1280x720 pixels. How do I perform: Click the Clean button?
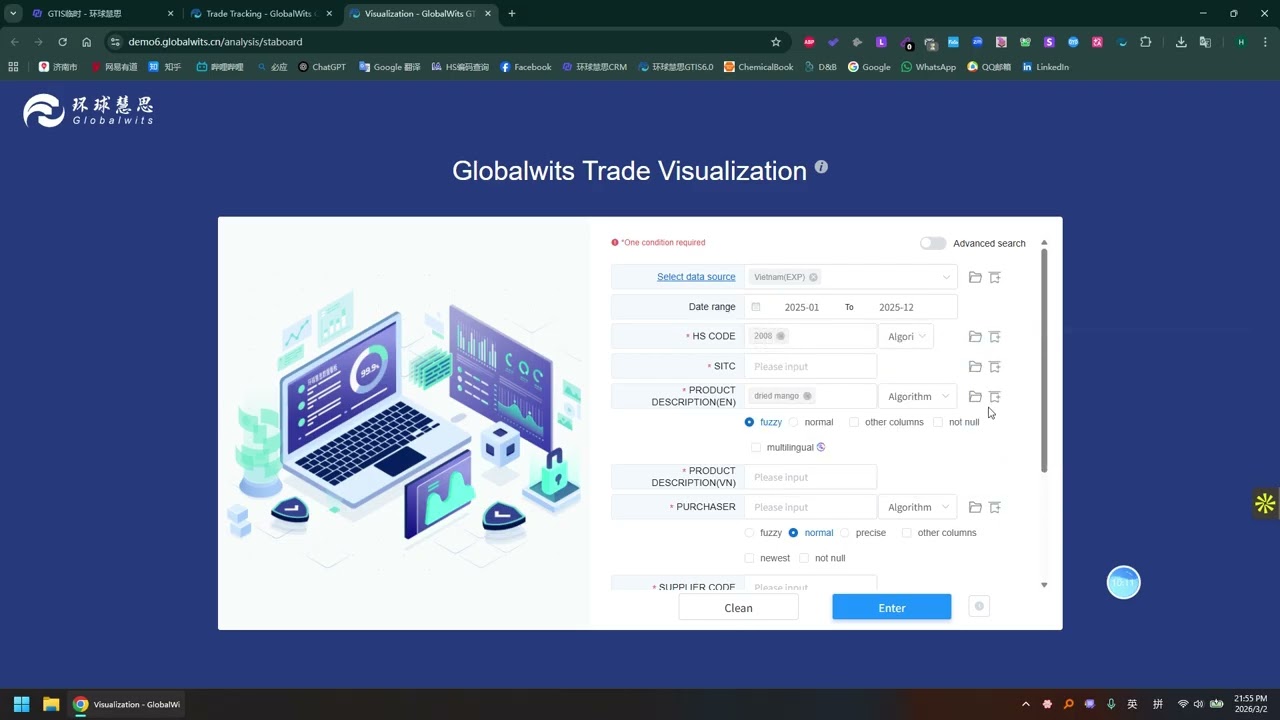coord(738,607)
